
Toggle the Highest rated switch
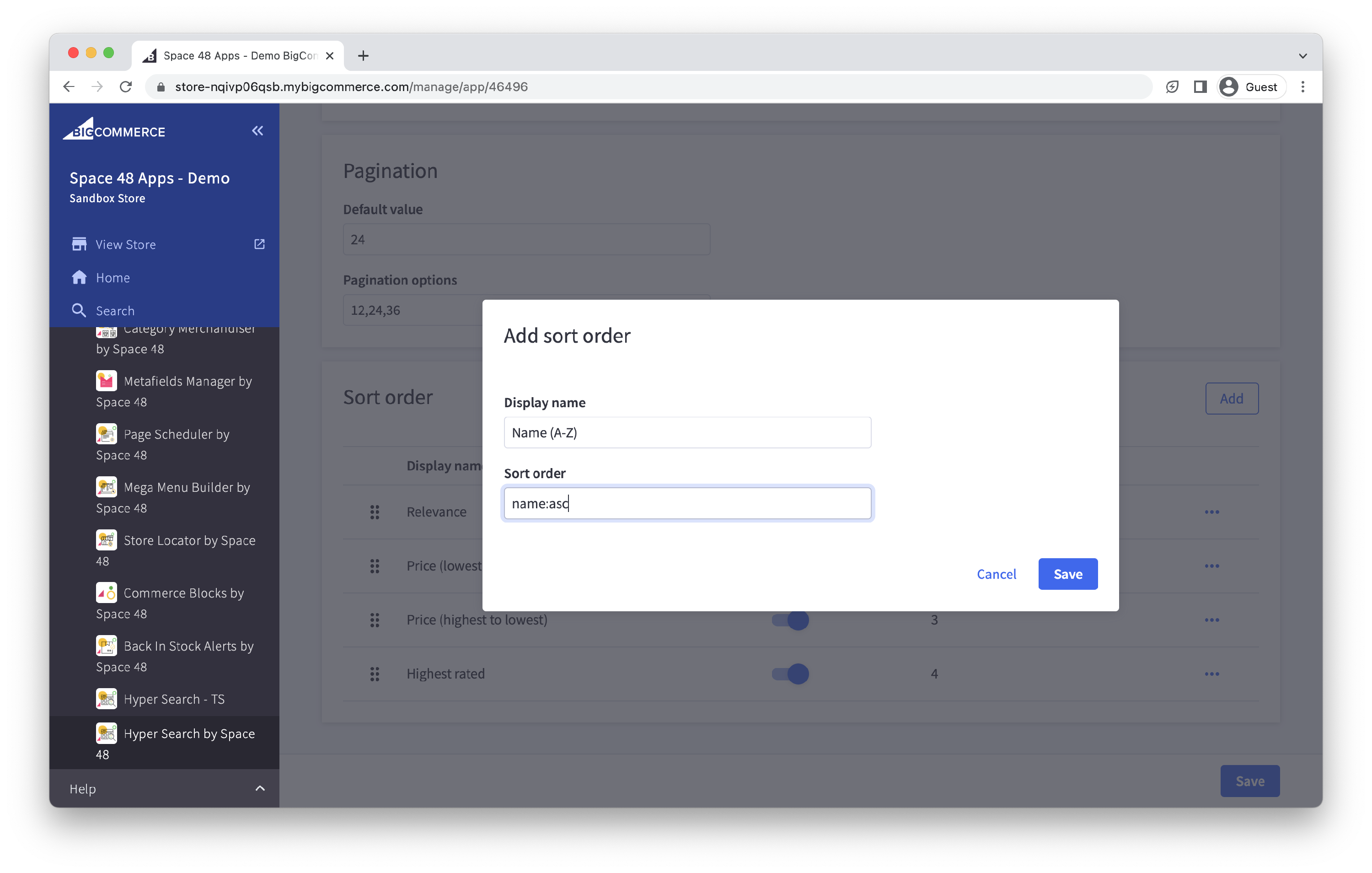coord(790,674)
